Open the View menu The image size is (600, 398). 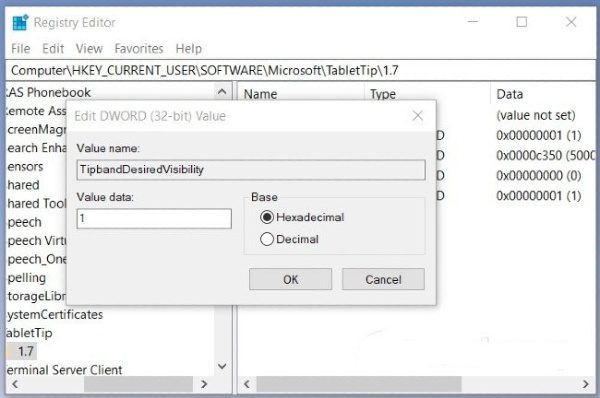(89, 49)
